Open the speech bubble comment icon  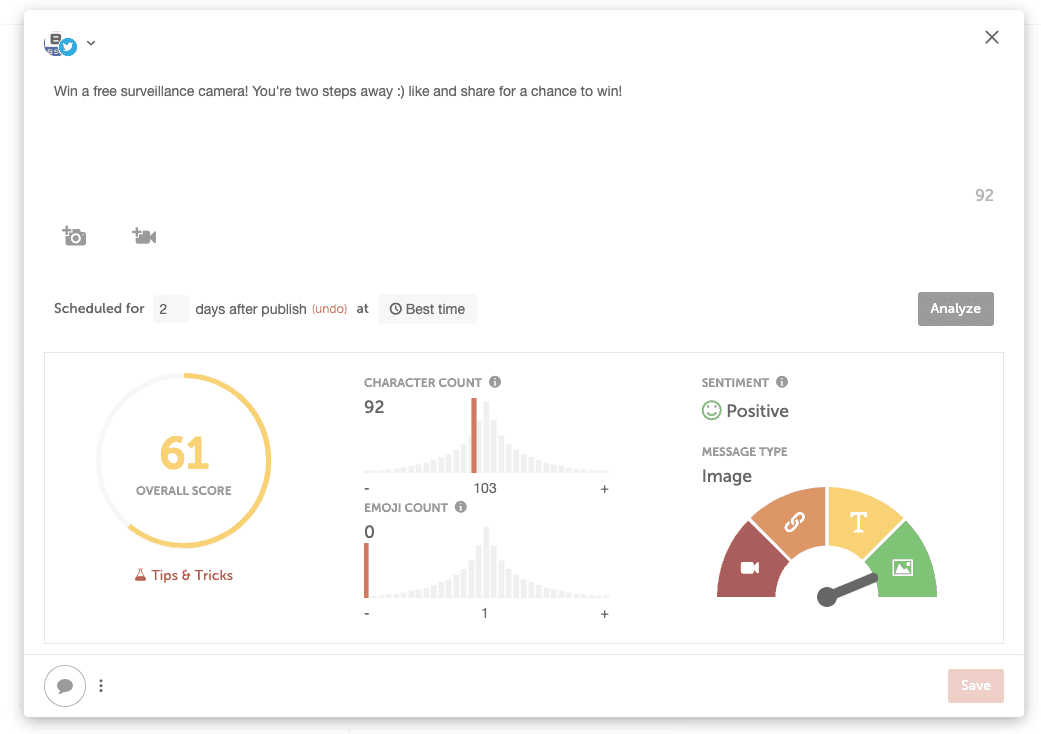coord(65,686)
